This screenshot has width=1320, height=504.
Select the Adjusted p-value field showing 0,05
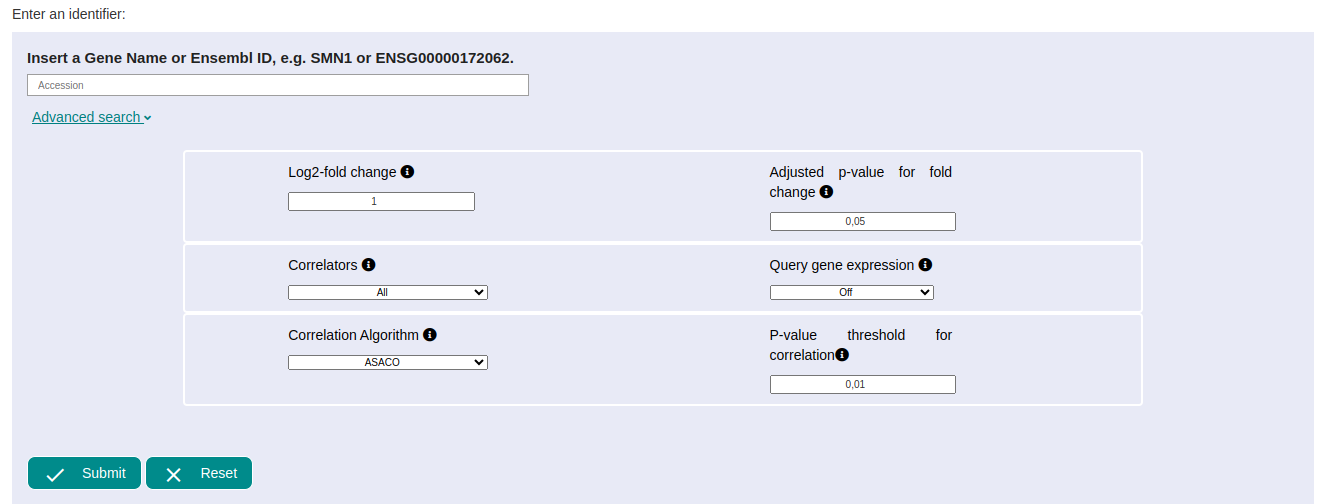pos(863,221)
